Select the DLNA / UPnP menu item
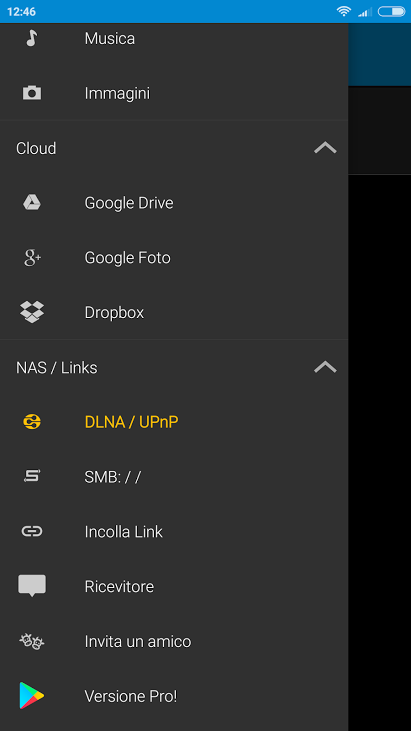 point(174,422)
